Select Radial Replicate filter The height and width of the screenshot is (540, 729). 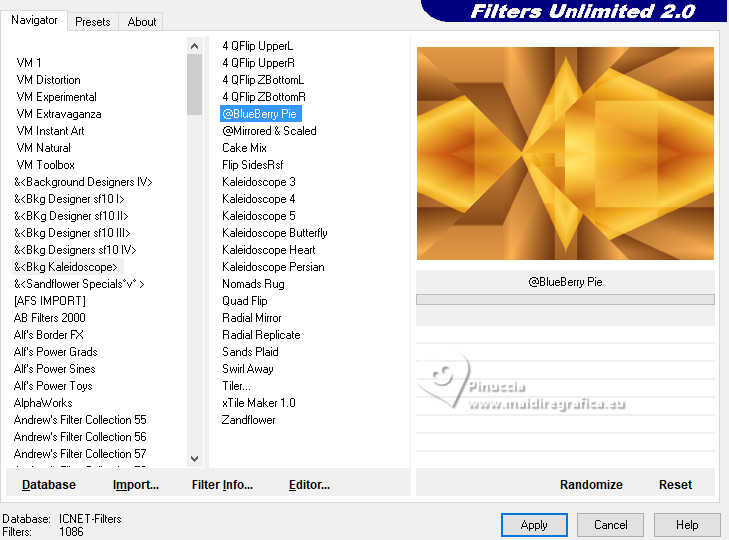261,335
